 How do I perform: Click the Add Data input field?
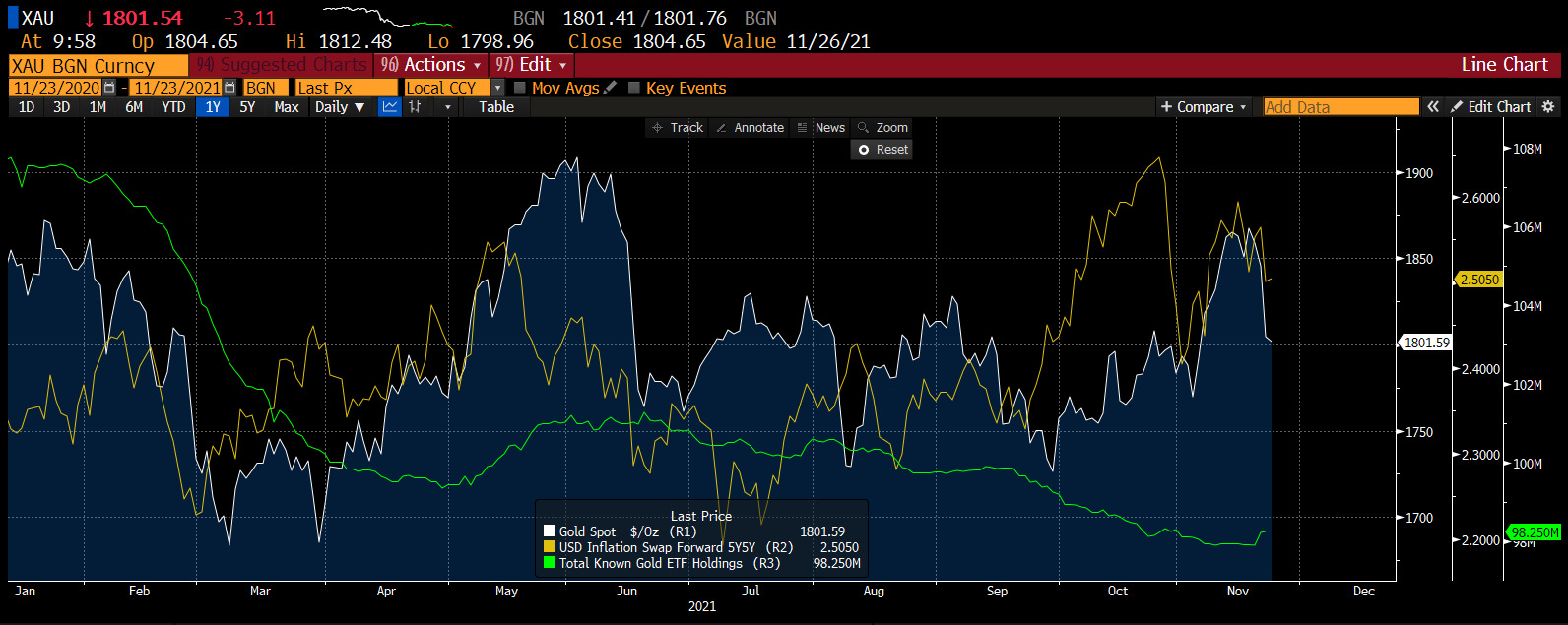[1340, 107]
